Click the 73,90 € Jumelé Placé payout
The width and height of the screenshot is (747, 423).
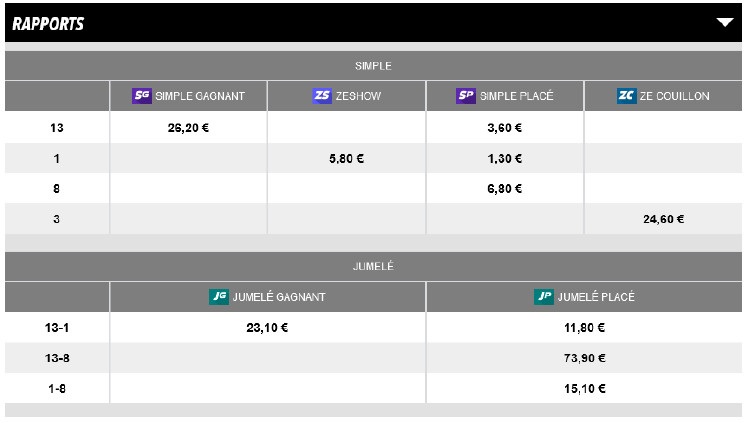585,358
